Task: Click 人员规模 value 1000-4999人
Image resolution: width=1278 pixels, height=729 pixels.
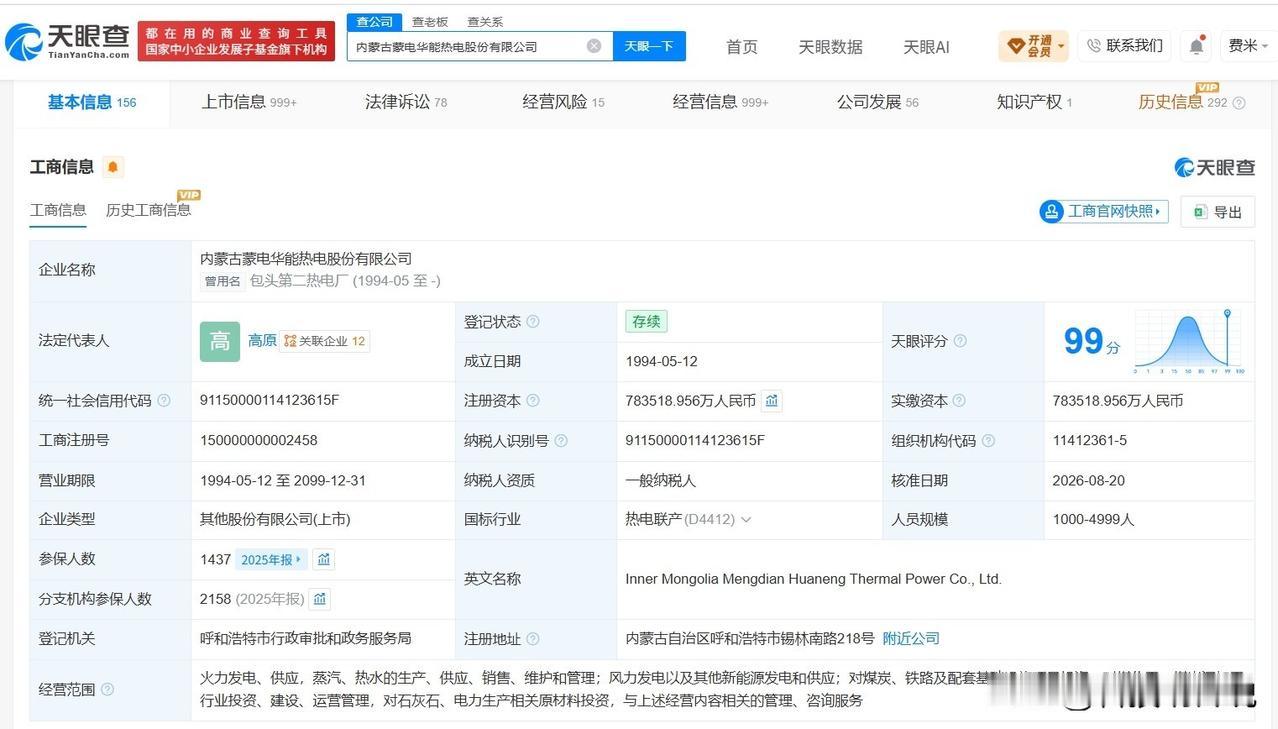Action: (x=1093, y=520)
